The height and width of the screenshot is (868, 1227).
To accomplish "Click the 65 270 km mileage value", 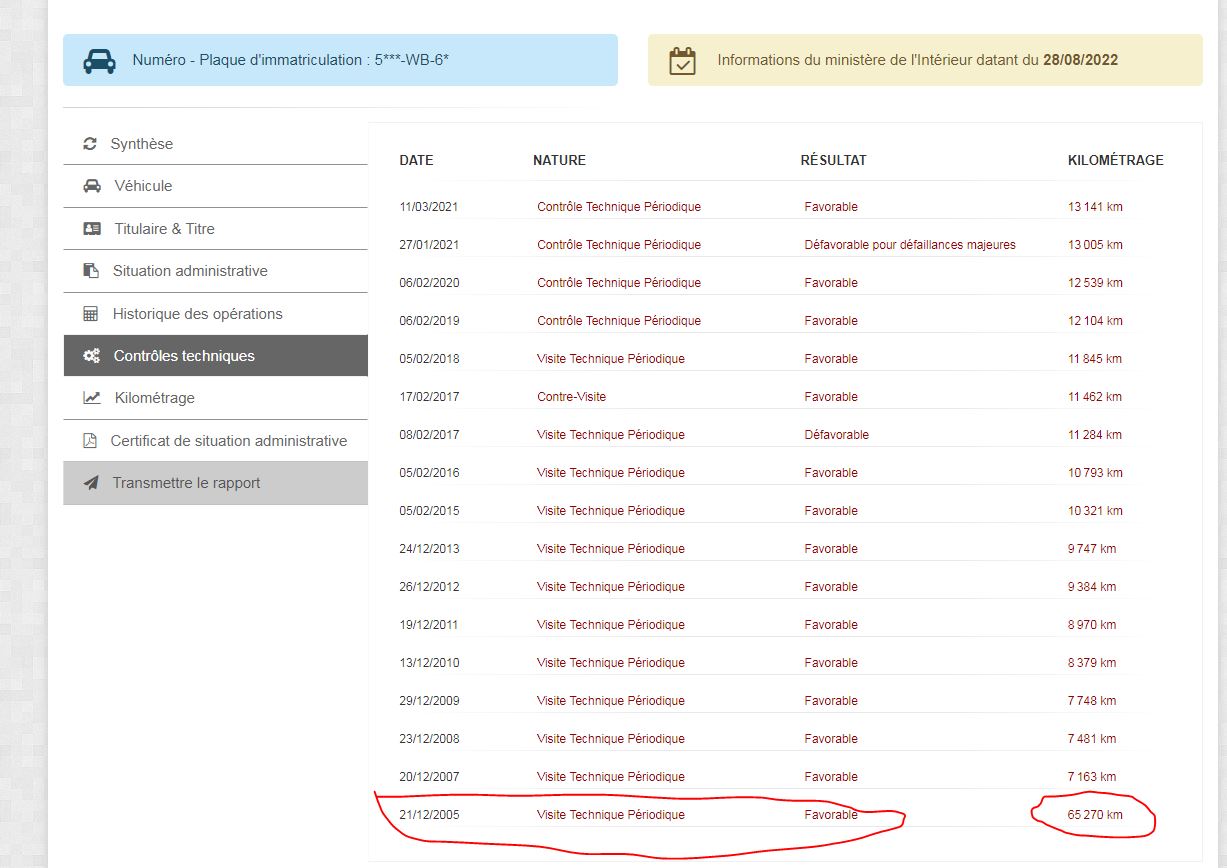I will pos(1094,815).
